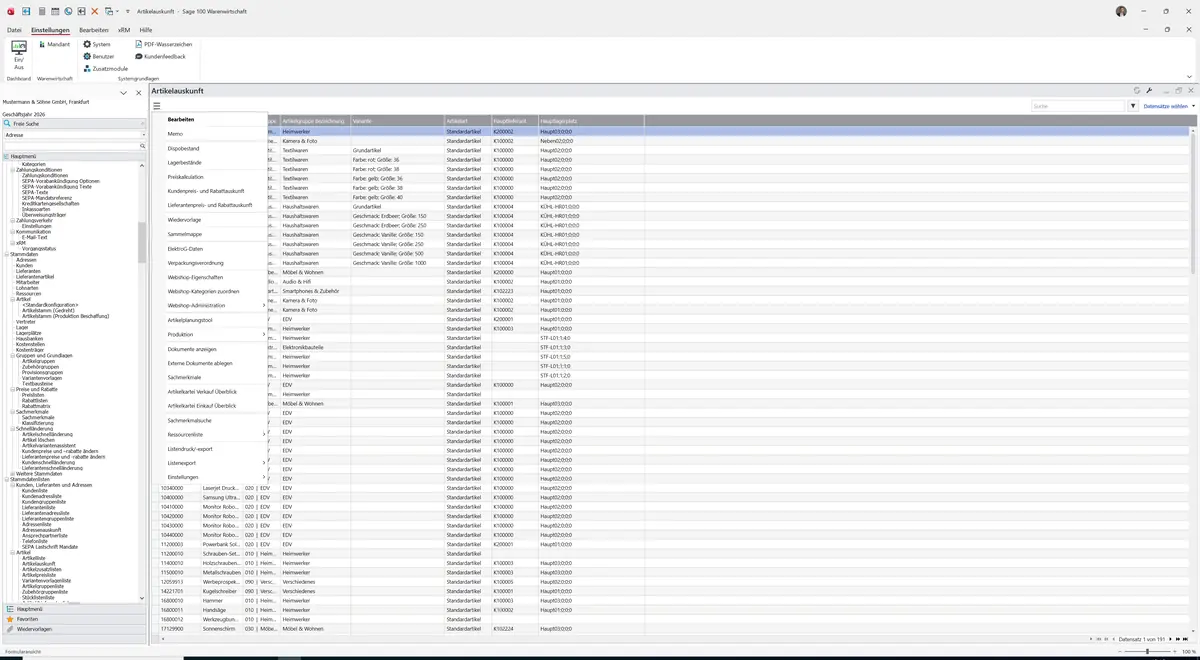Viewport: 1200px width, 660px height.
Task: Open Artikelauskunft in the navigation tree
Action: [x=38, y=564]
